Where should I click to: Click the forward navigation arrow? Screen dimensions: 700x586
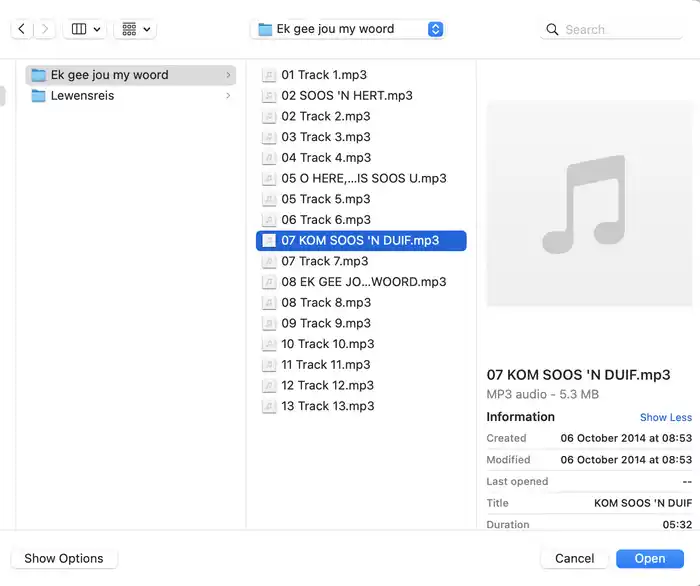click(45, 29)
